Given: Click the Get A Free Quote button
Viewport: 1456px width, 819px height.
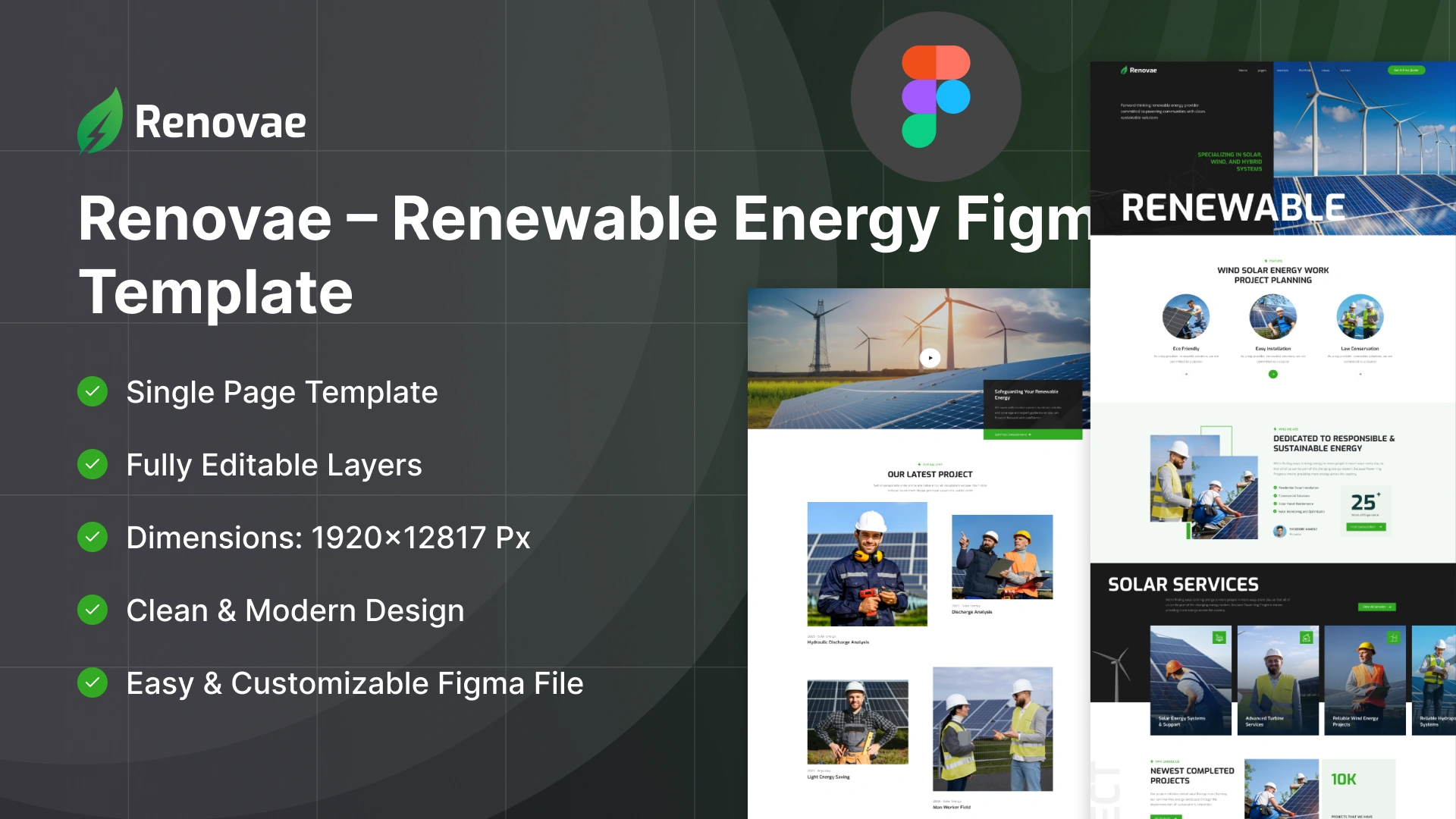Looking at the screenshot, I should pos(1407,70).
